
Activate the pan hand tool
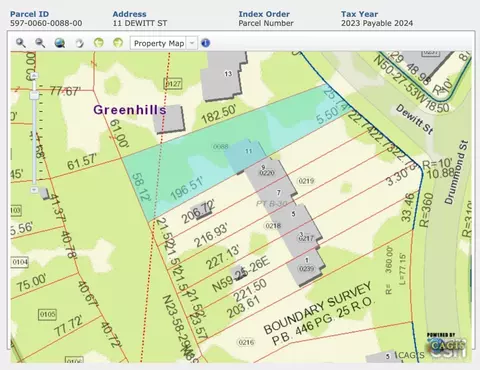[79, 43]
